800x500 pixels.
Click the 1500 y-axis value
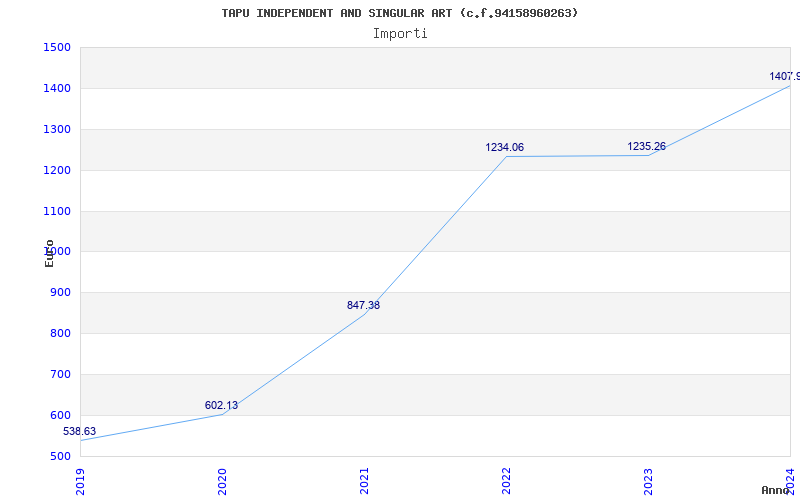[x=57, y=47]
